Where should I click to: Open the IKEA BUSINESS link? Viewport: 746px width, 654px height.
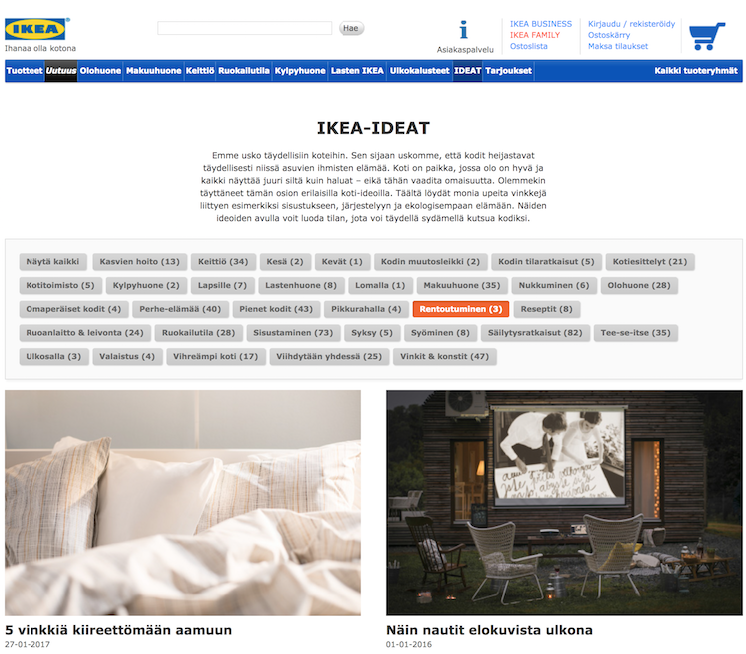[540, 24]
